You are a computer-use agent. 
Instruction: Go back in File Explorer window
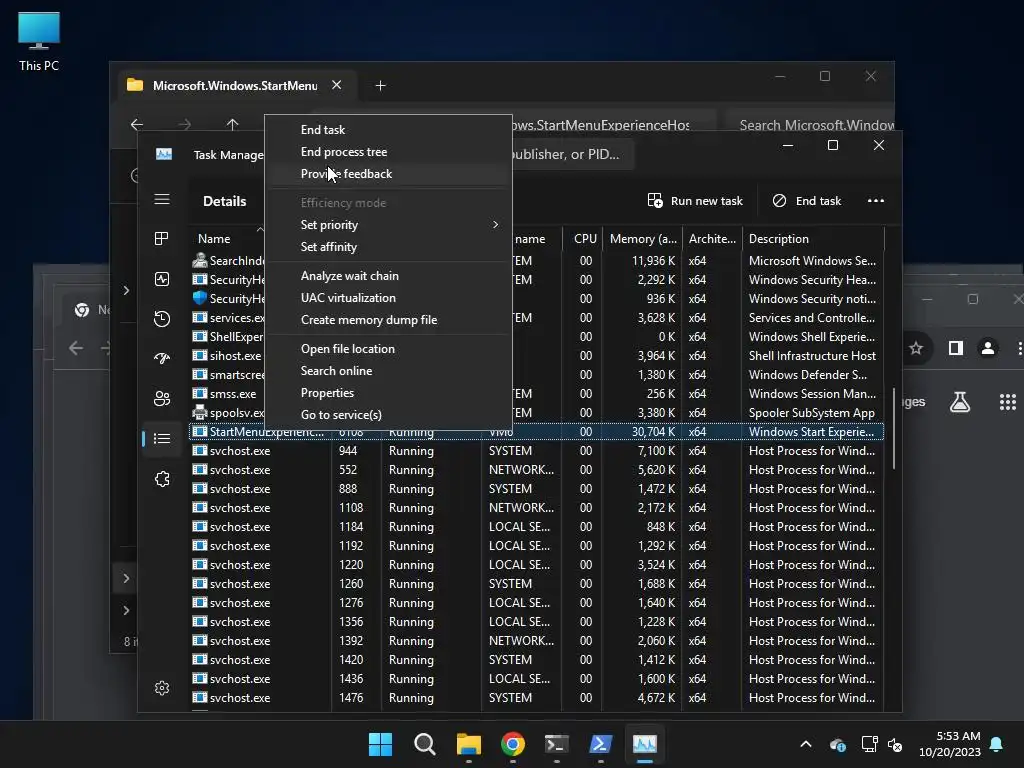click(x=136, y=124)
